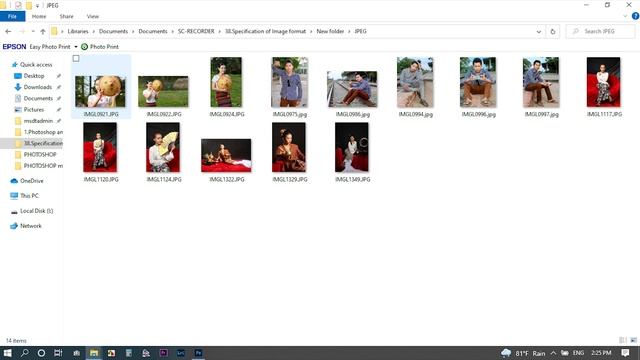Screen dimensions: 640x360
Task: Select the IMGL1124.JPG thumbnail
Action: pyautogui.click(x=163, y=147)
